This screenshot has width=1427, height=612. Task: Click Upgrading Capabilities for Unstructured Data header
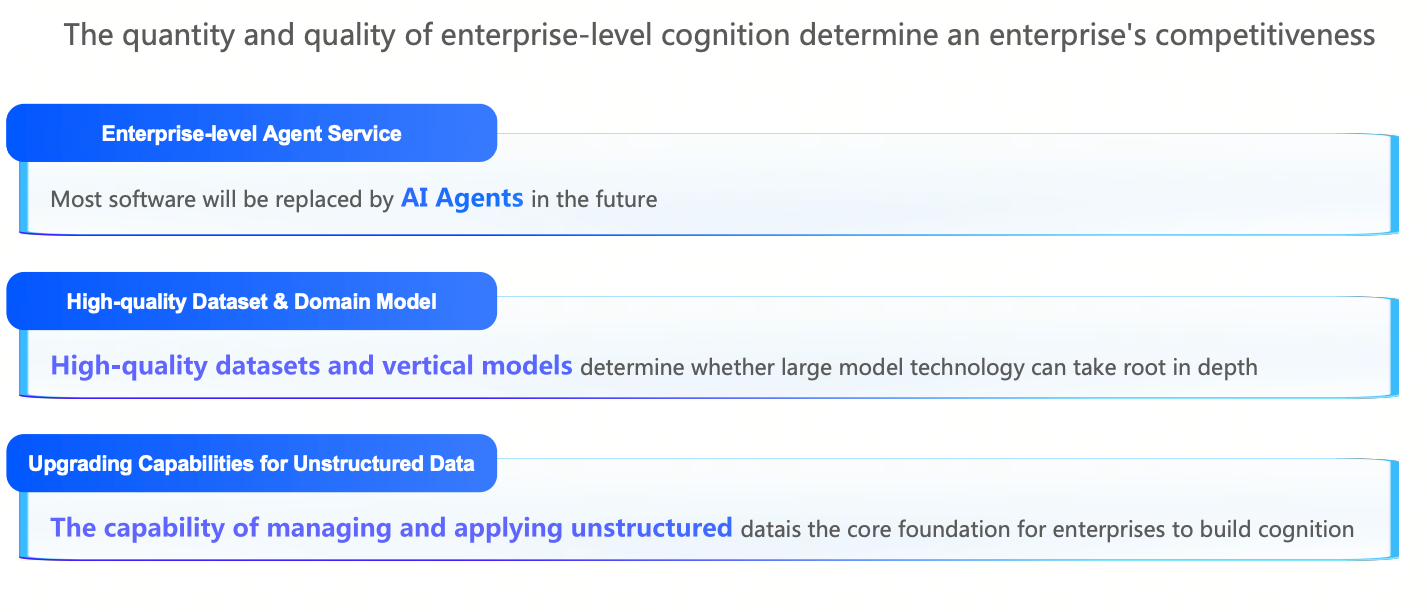coord(252,463)
